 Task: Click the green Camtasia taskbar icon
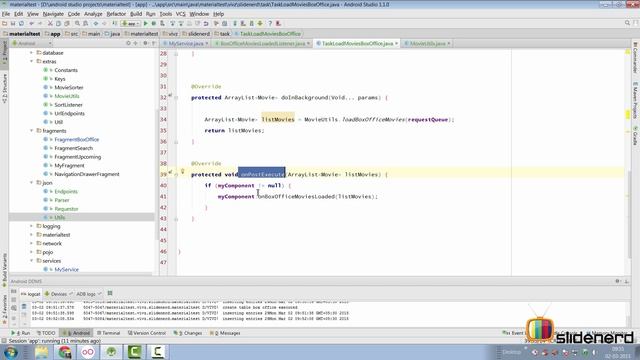(x=134, y=352)
